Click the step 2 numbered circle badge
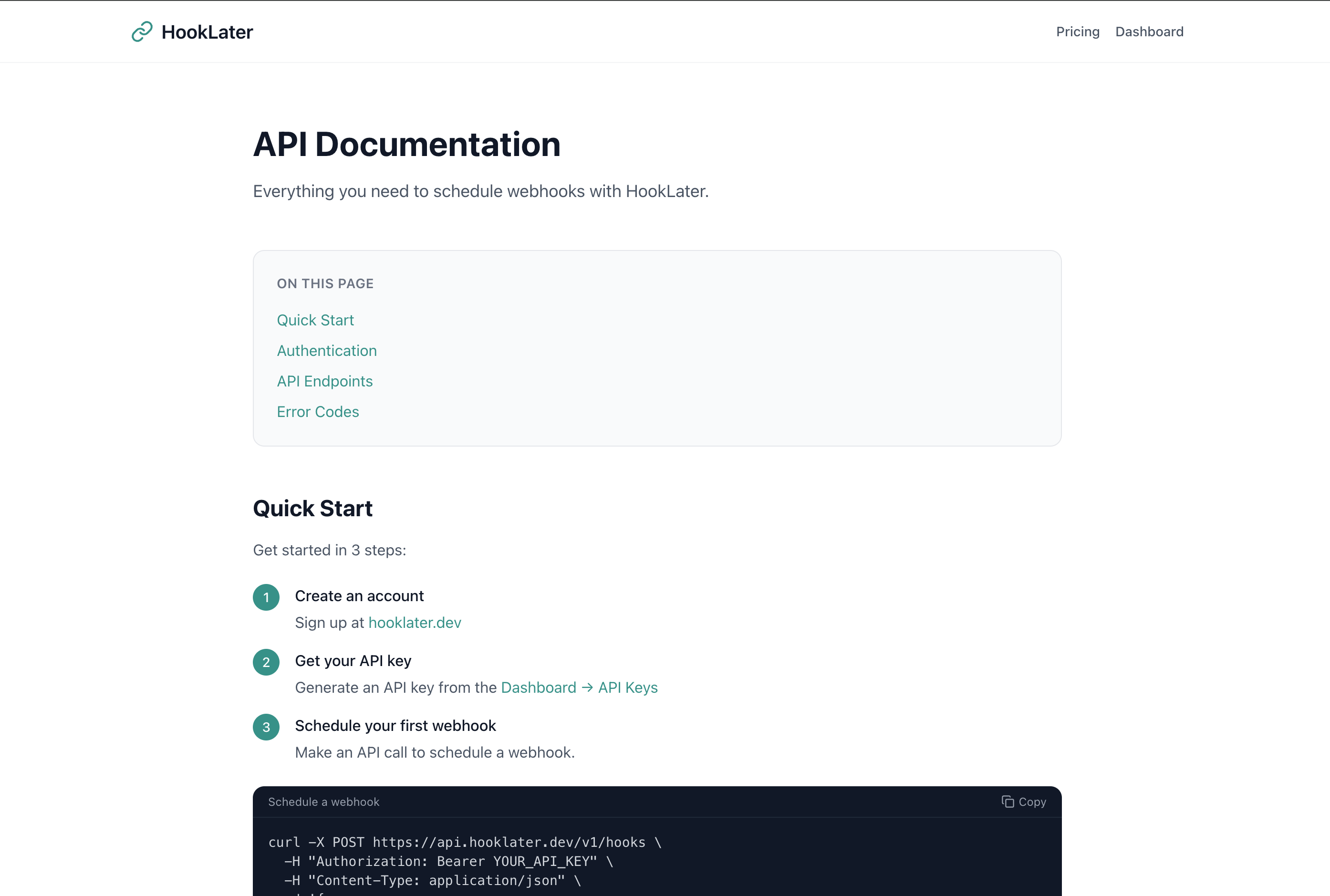This screenshot has width=1330, height=896. pos(266,662)
